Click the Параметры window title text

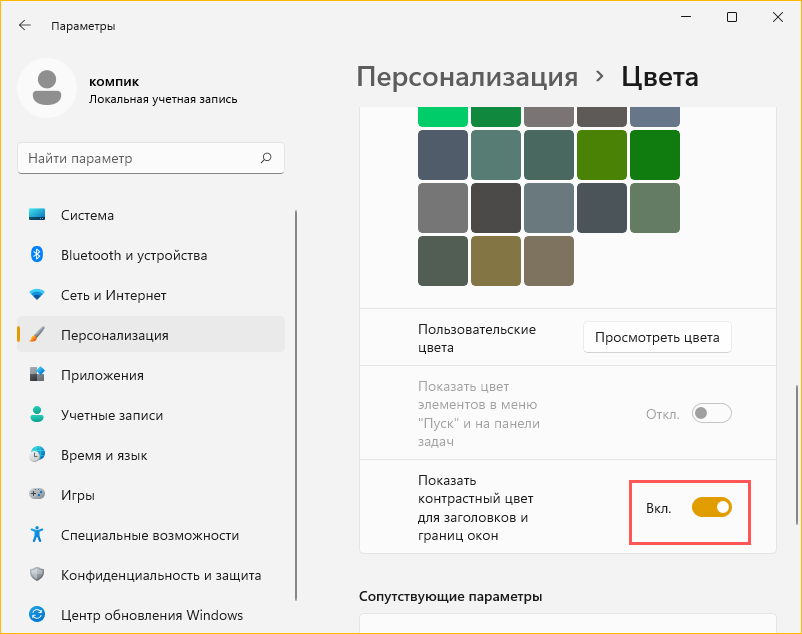(x=83, y=26)
